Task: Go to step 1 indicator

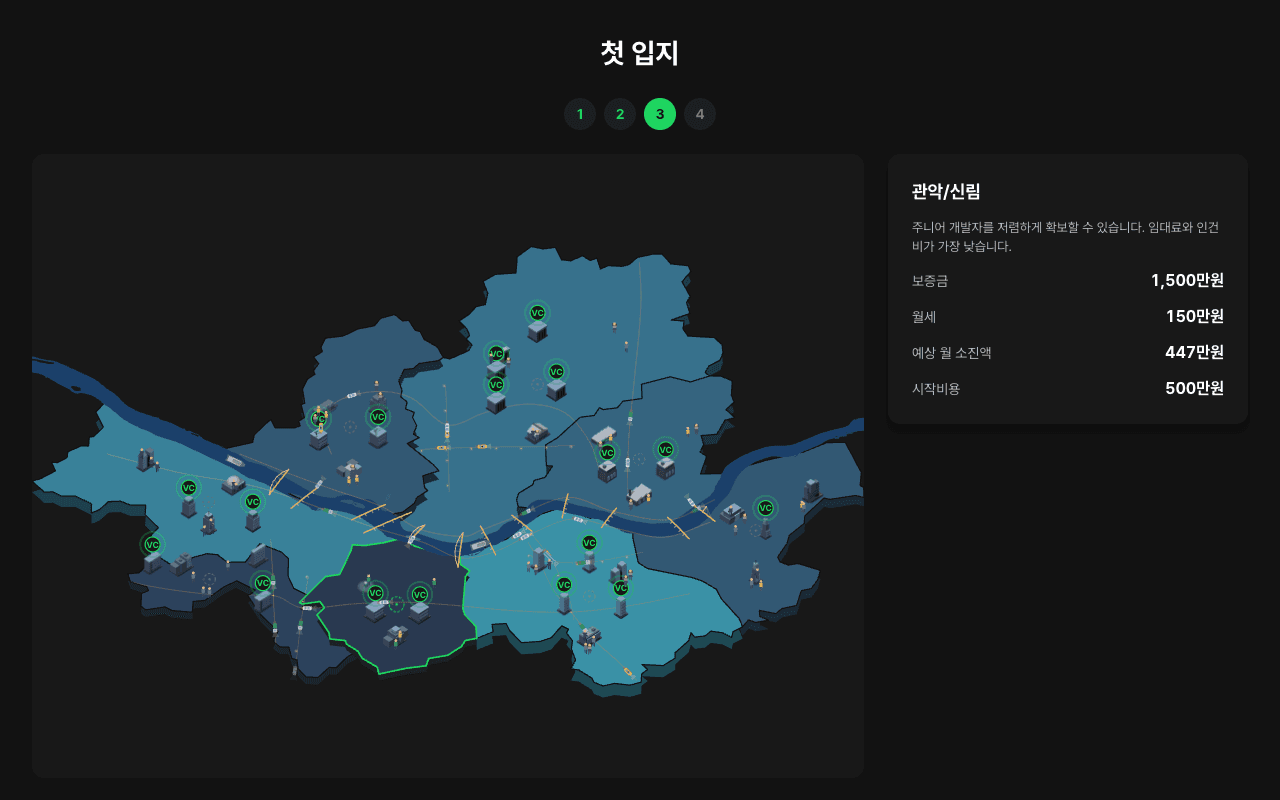Action: point(580,114)
